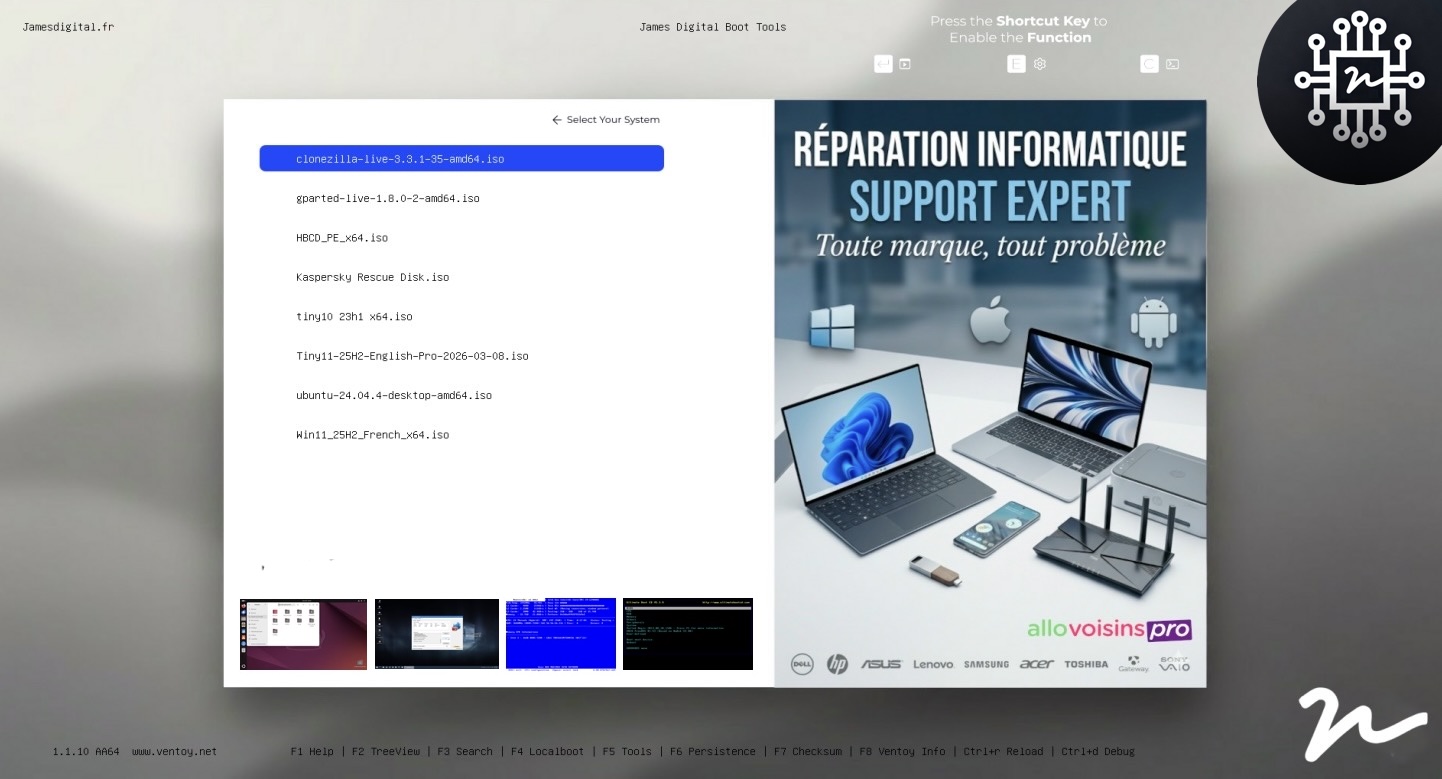Click the back arrow beside Select Your System
1442x779 pixels.
click(x=557, y=120)
